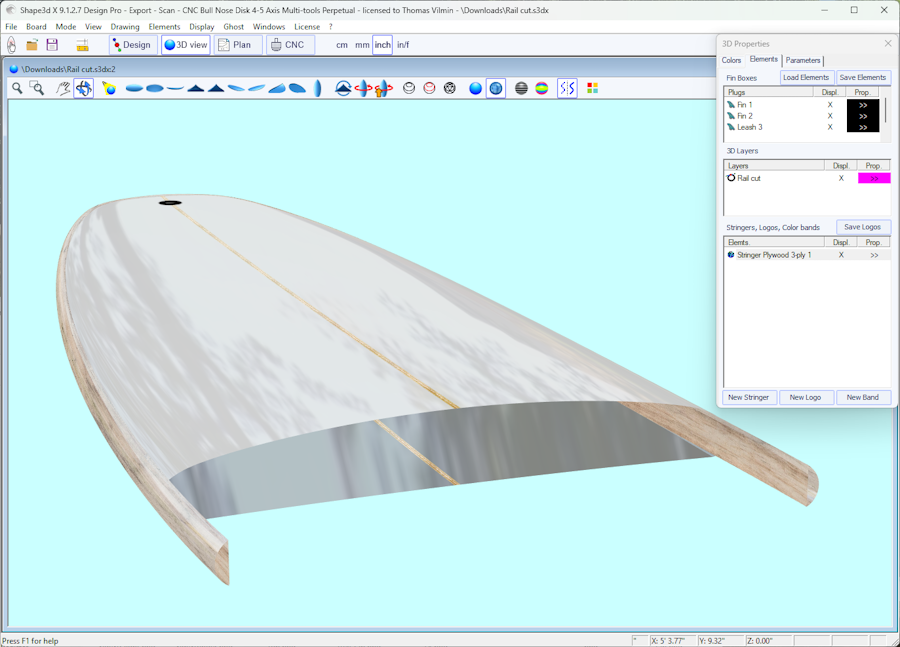This screenshot has width=900, height=647.
Task: Activate the hand pan tool
Action: (x=62, y=88)
